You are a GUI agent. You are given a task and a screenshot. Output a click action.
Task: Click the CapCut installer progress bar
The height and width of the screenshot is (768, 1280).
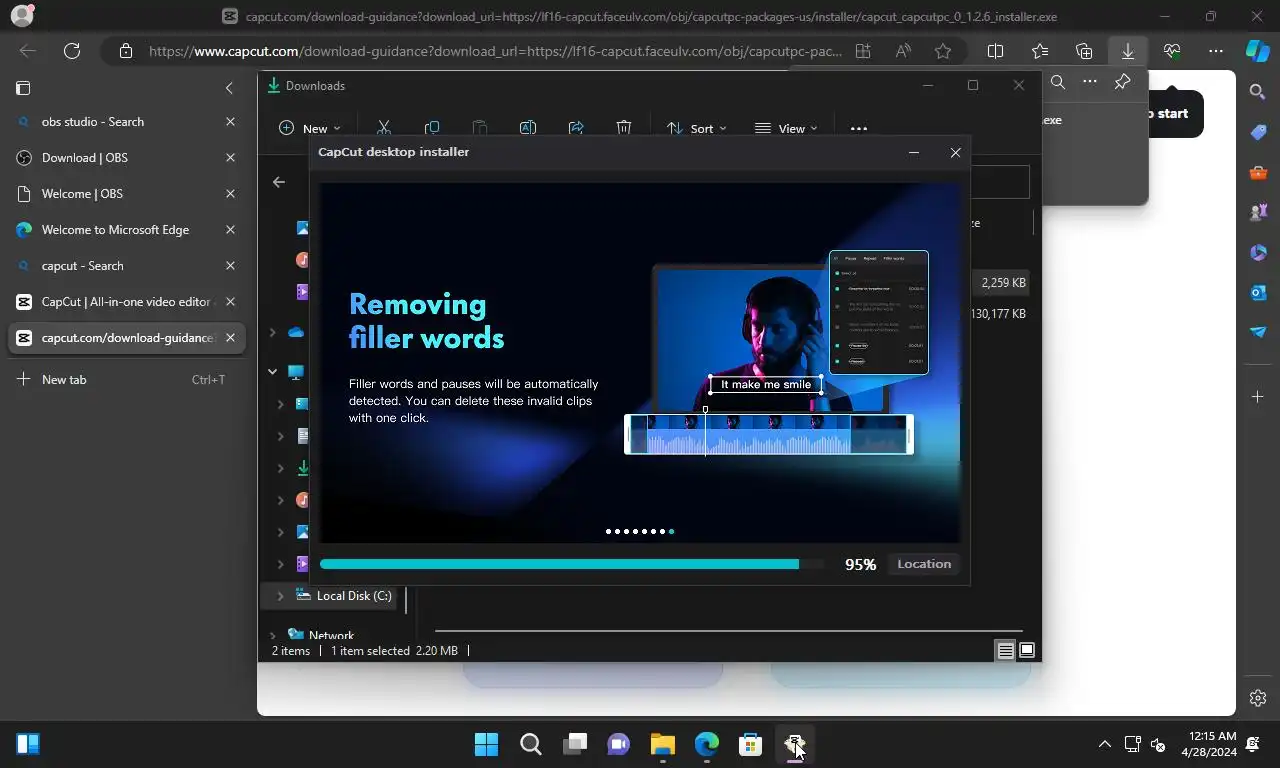(572, 564)
